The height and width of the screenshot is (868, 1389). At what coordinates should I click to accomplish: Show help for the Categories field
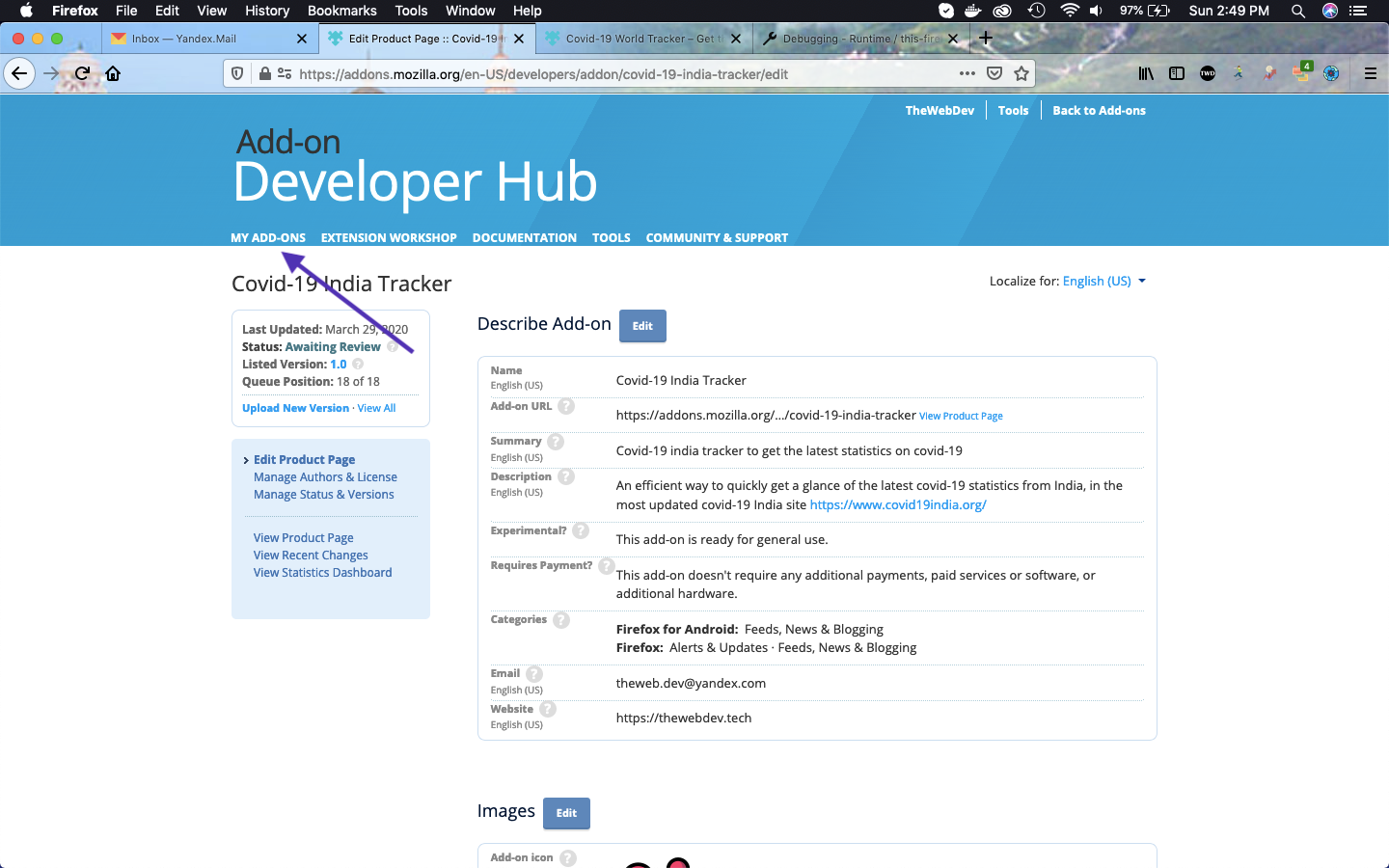coord(561,620)
